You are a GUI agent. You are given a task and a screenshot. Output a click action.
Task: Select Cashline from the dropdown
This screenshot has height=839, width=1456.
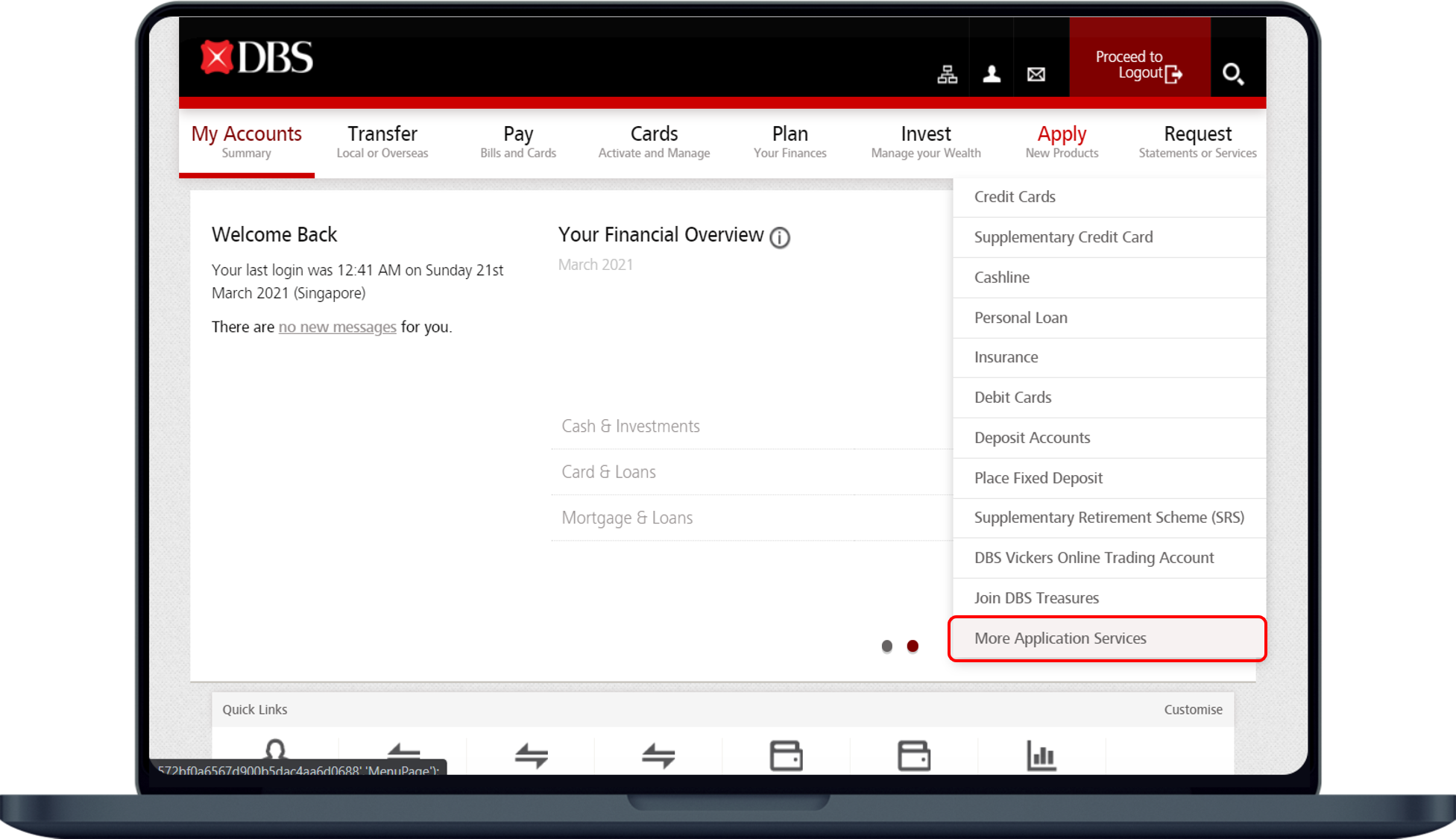coord(1109,277)
